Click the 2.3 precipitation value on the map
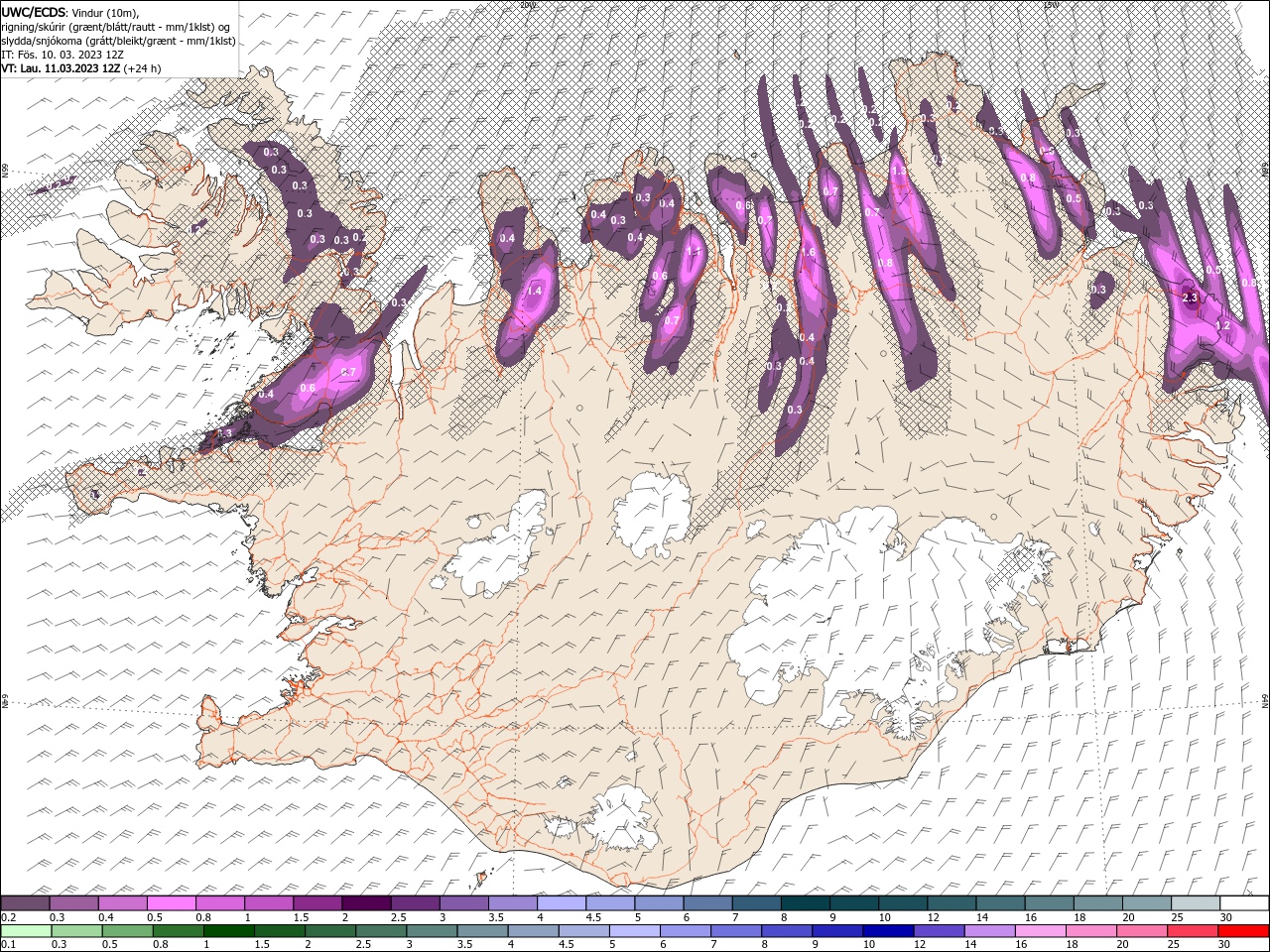The width and height of the screenshot is (1270, 952). tap(1192, 297)
